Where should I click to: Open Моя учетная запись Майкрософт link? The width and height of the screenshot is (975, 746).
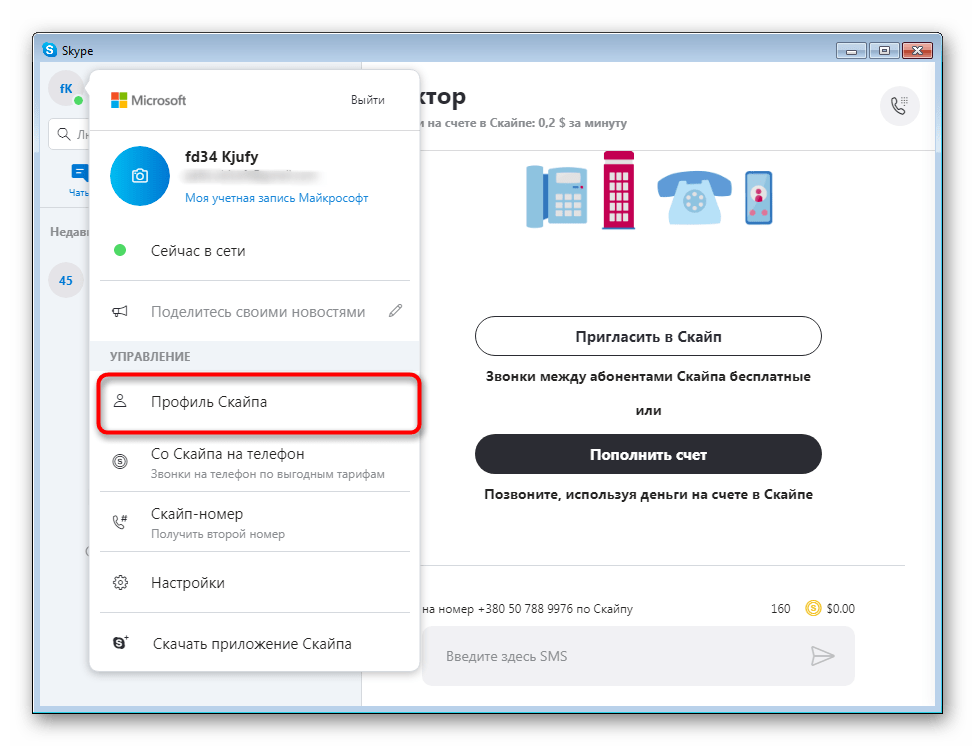[x=277, y=198]
